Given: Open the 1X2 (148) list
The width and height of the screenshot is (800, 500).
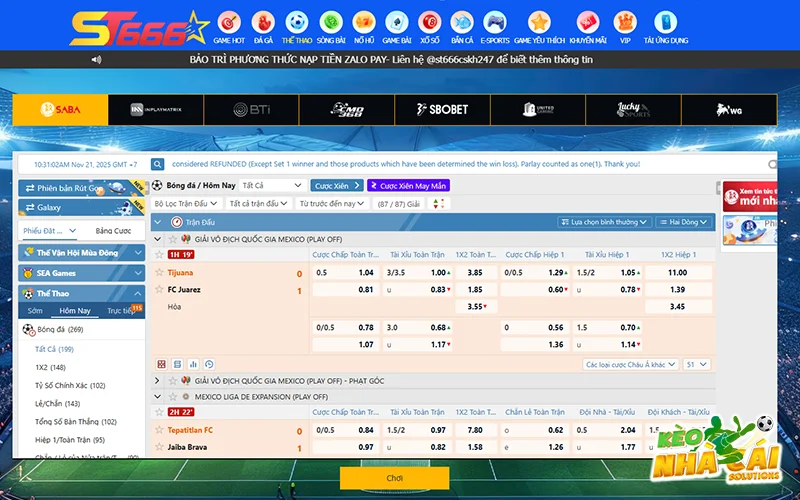Looking at the screenshot, I should (50, 367).
